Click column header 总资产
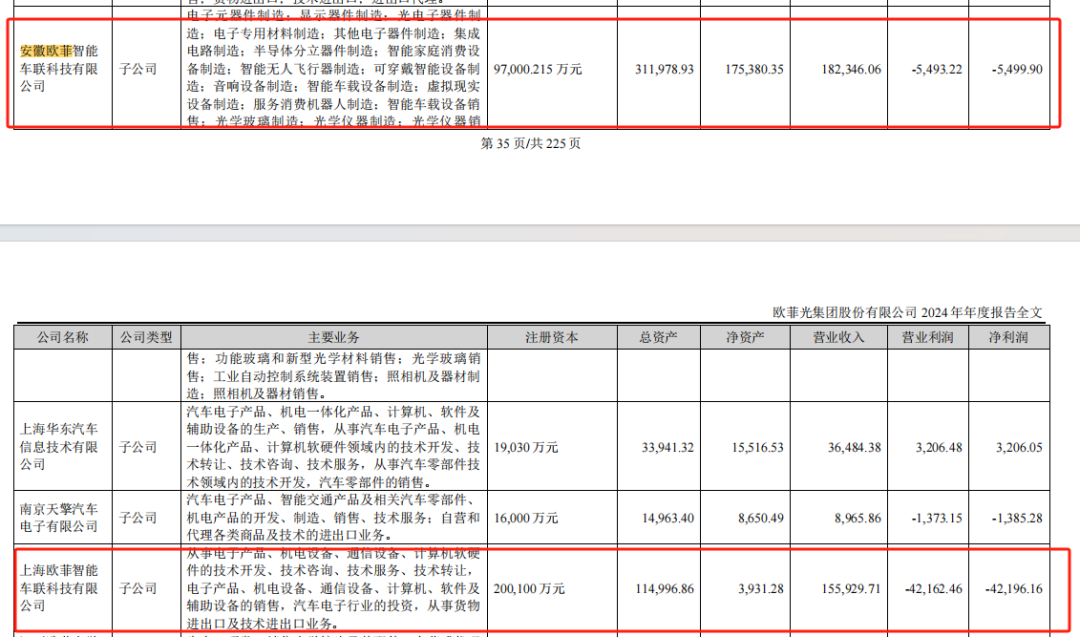Screen dimensions: 1080x637 pos(658,337)
